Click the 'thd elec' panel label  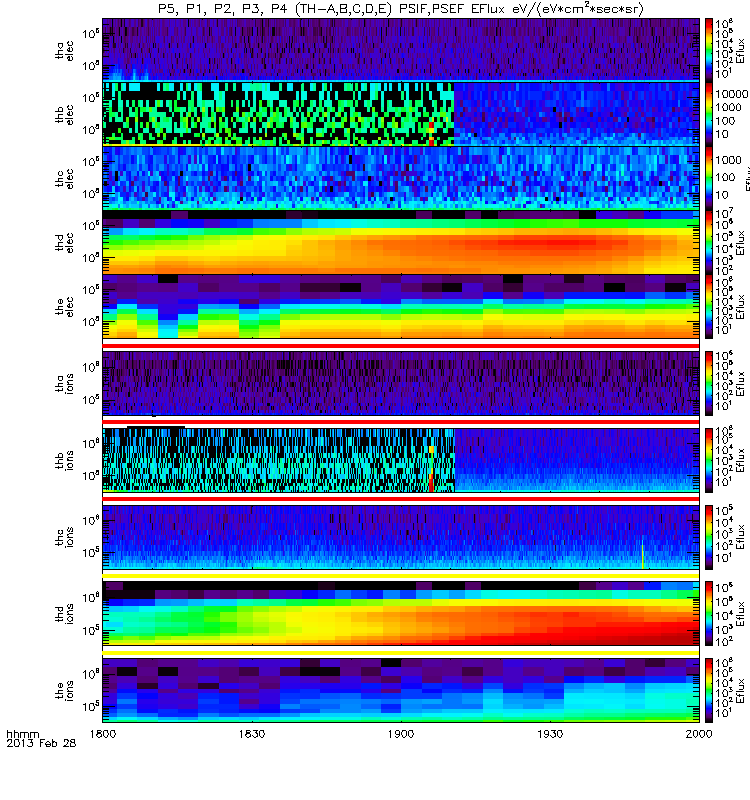point(64,243)
